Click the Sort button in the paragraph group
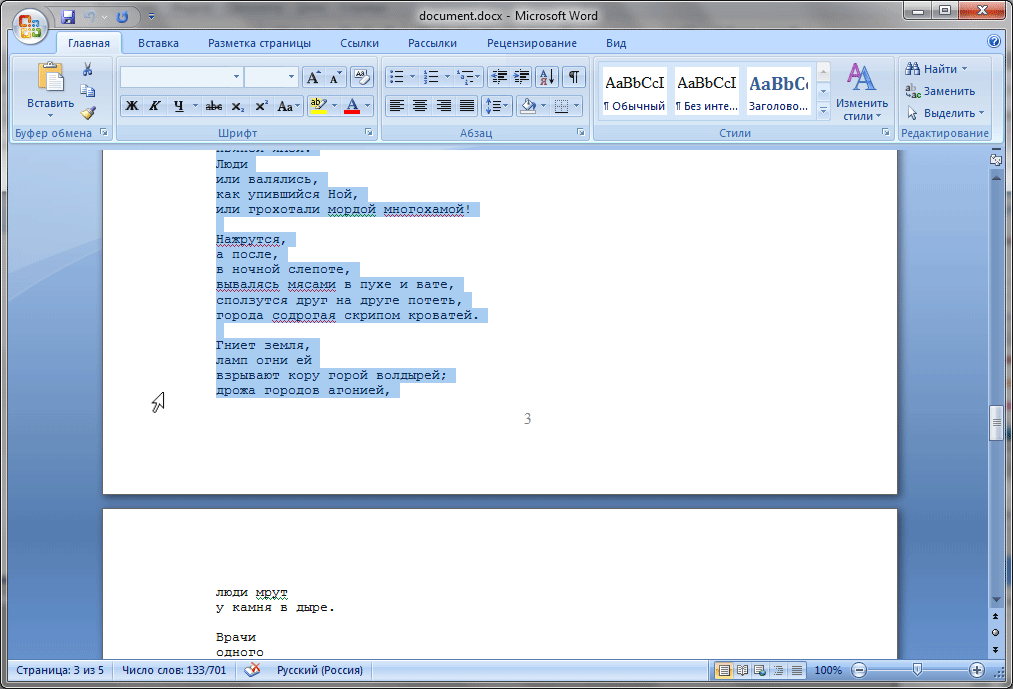This screenshot has height=689, width=1013. [x=547, y=77]
